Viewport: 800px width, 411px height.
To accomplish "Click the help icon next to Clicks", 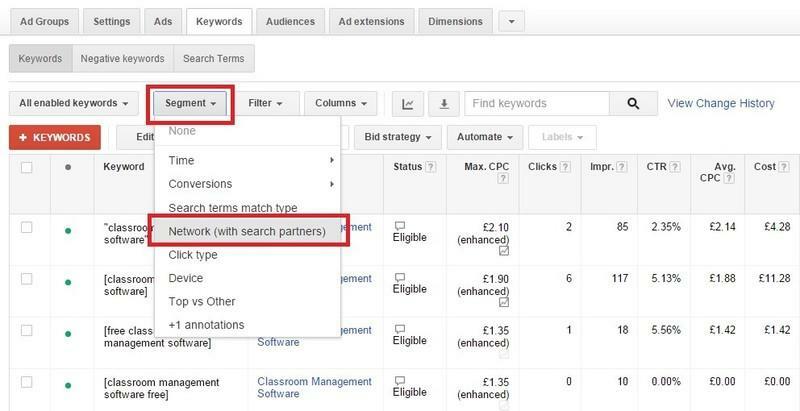I will tap(565, 167).
